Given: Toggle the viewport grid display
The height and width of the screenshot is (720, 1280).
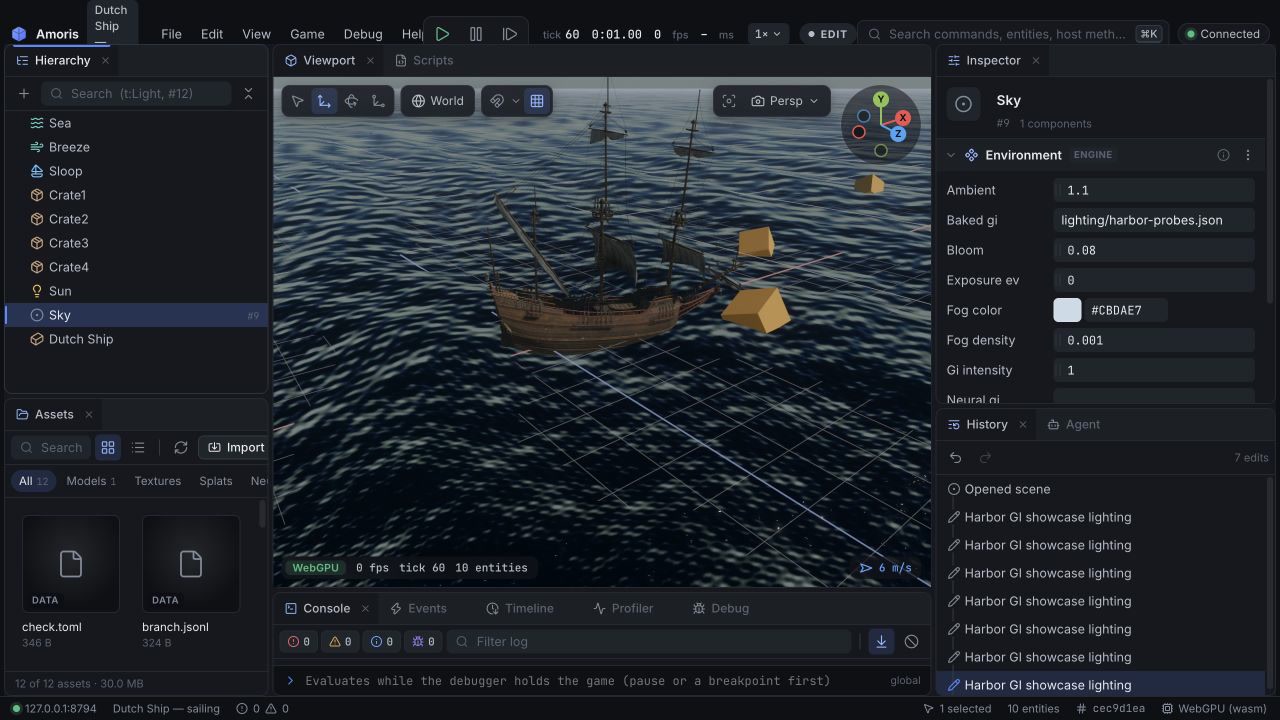Looking at the screenshot, I should 537,101.
